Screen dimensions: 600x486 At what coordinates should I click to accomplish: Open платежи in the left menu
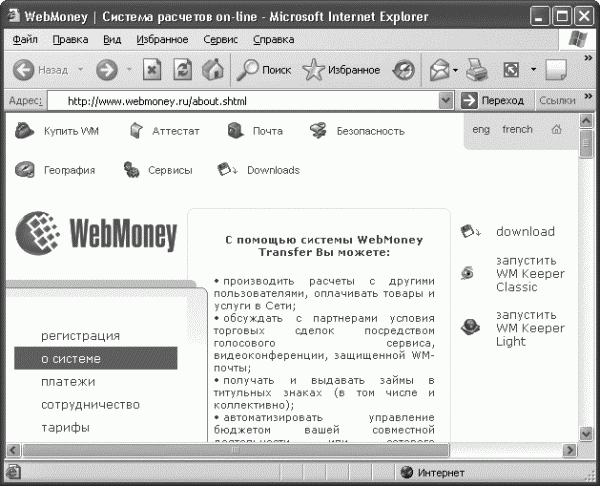pyautogui.click(x=68, y=382)
